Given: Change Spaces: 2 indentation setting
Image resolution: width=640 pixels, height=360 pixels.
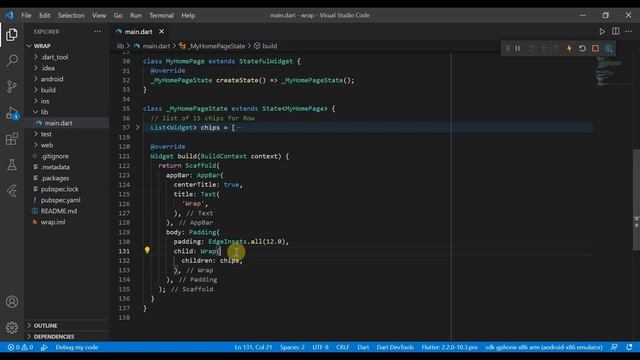Looking at the screenshot, I should [292, 347].
